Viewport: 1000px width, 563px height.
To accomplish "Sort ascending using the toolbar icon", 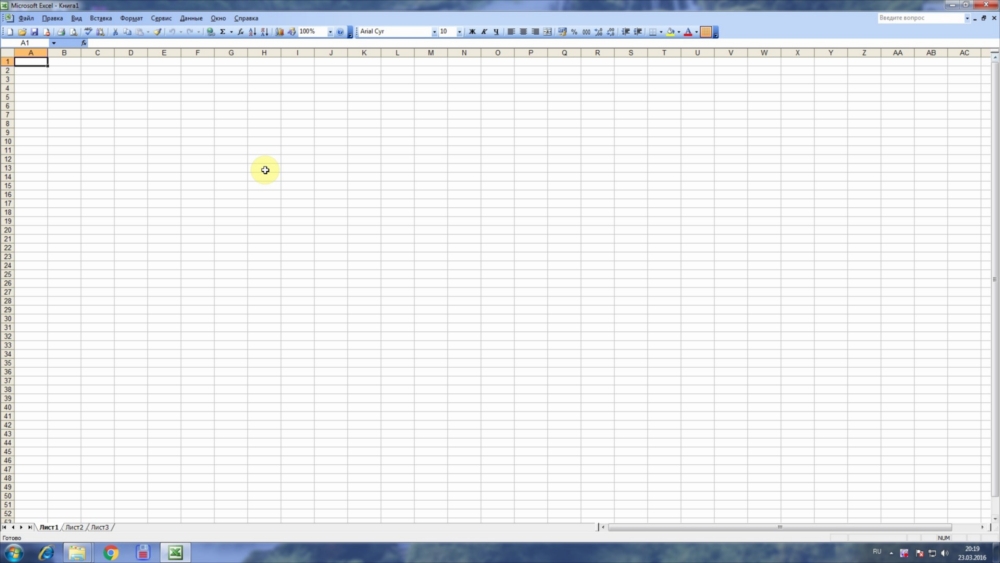I will click(x=253, y=32).
